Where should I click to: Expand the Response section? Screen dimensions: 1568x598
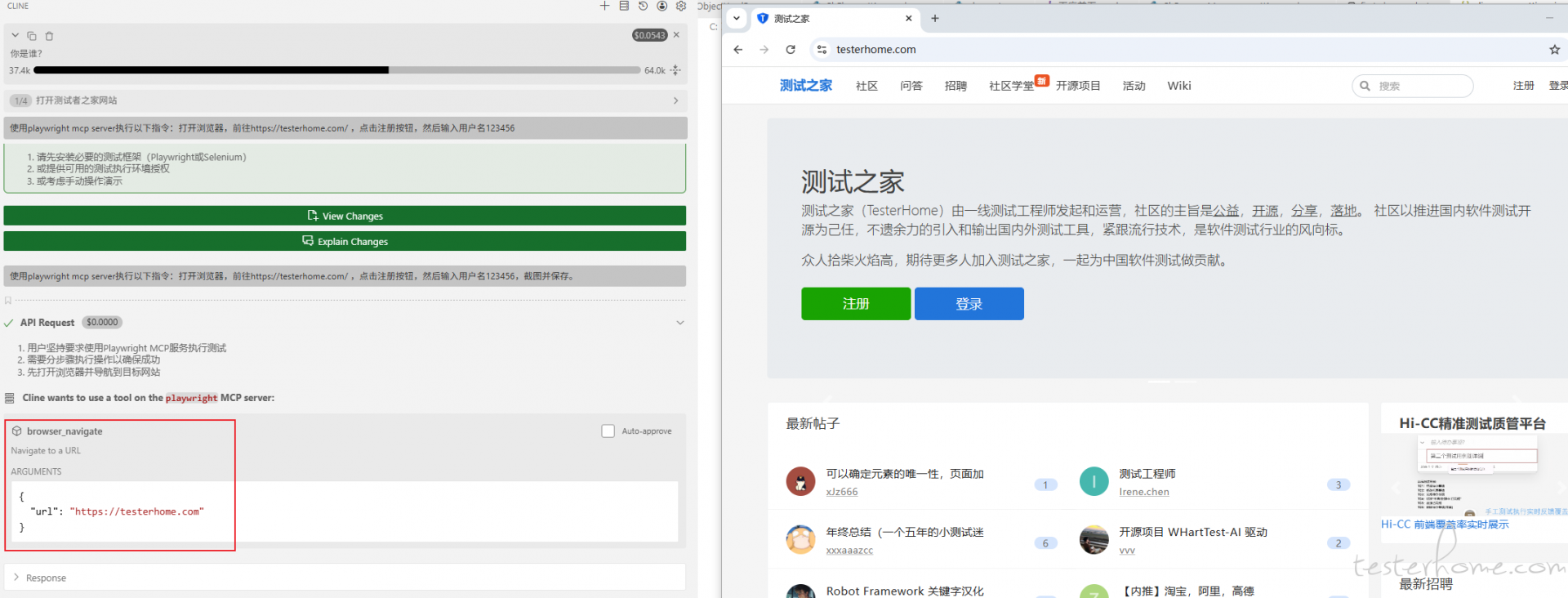point(16,578)
